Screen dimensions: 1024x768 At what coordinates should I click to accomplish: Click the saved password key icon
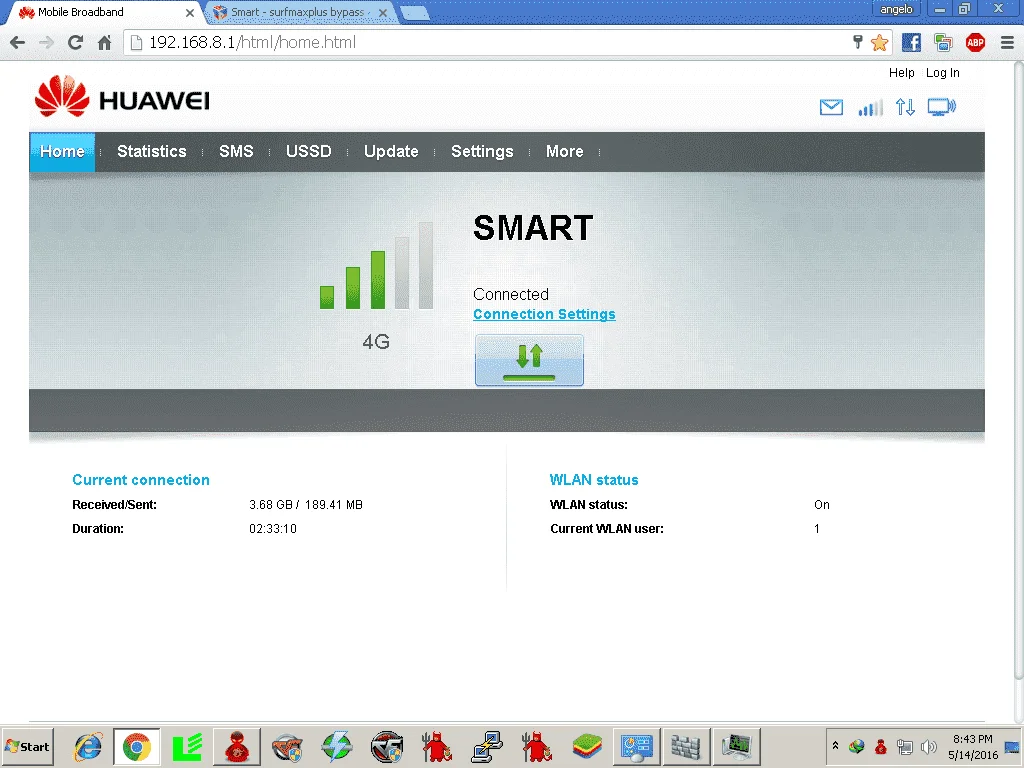[x=858, y=42]
